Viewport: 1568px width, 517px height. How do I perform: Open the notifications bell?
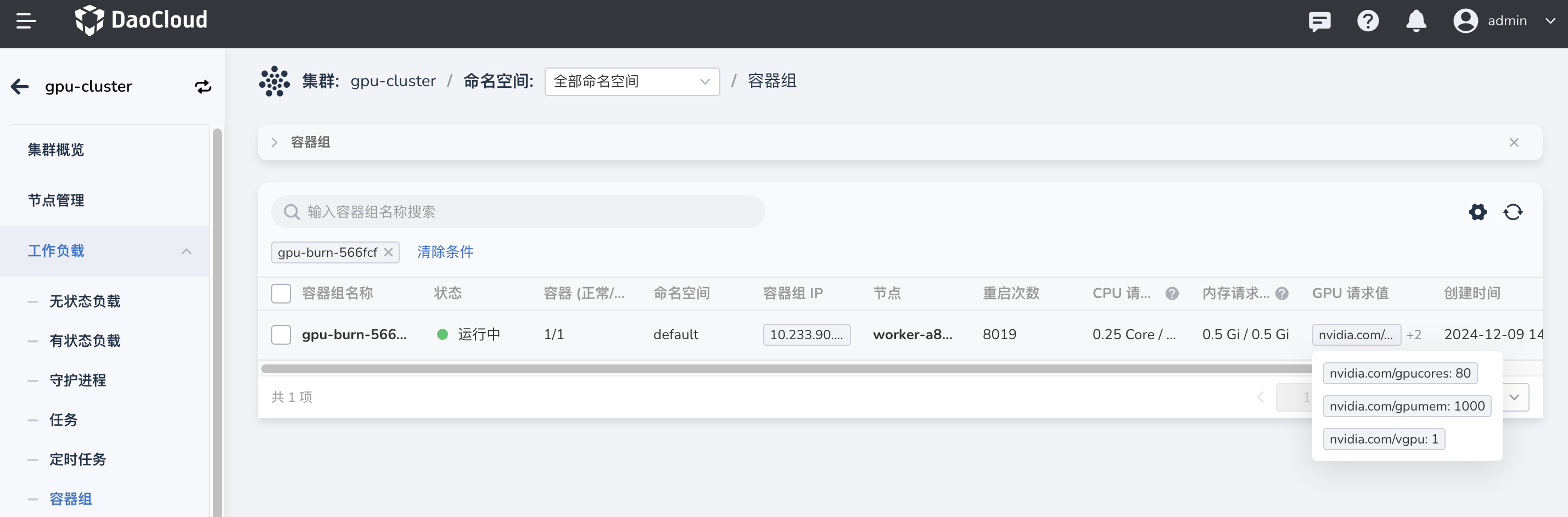(x=1416, y=21)
